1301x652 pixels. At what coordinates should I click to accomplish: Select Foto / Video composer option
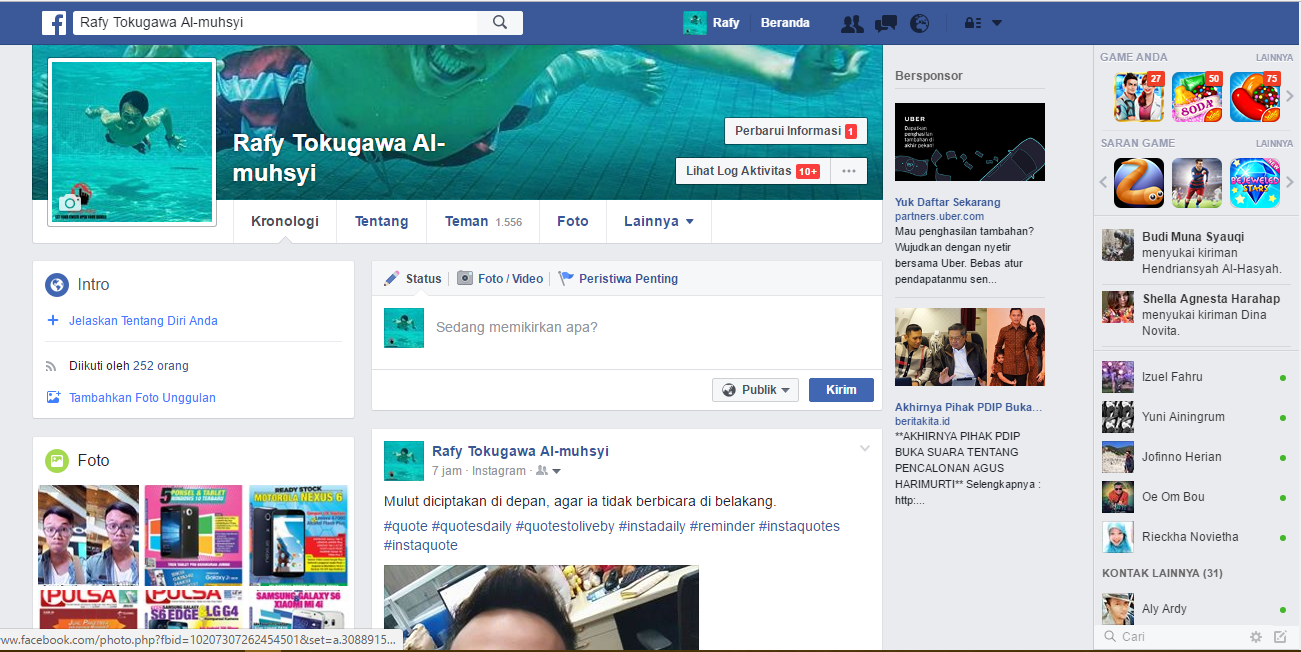[500, 279]
